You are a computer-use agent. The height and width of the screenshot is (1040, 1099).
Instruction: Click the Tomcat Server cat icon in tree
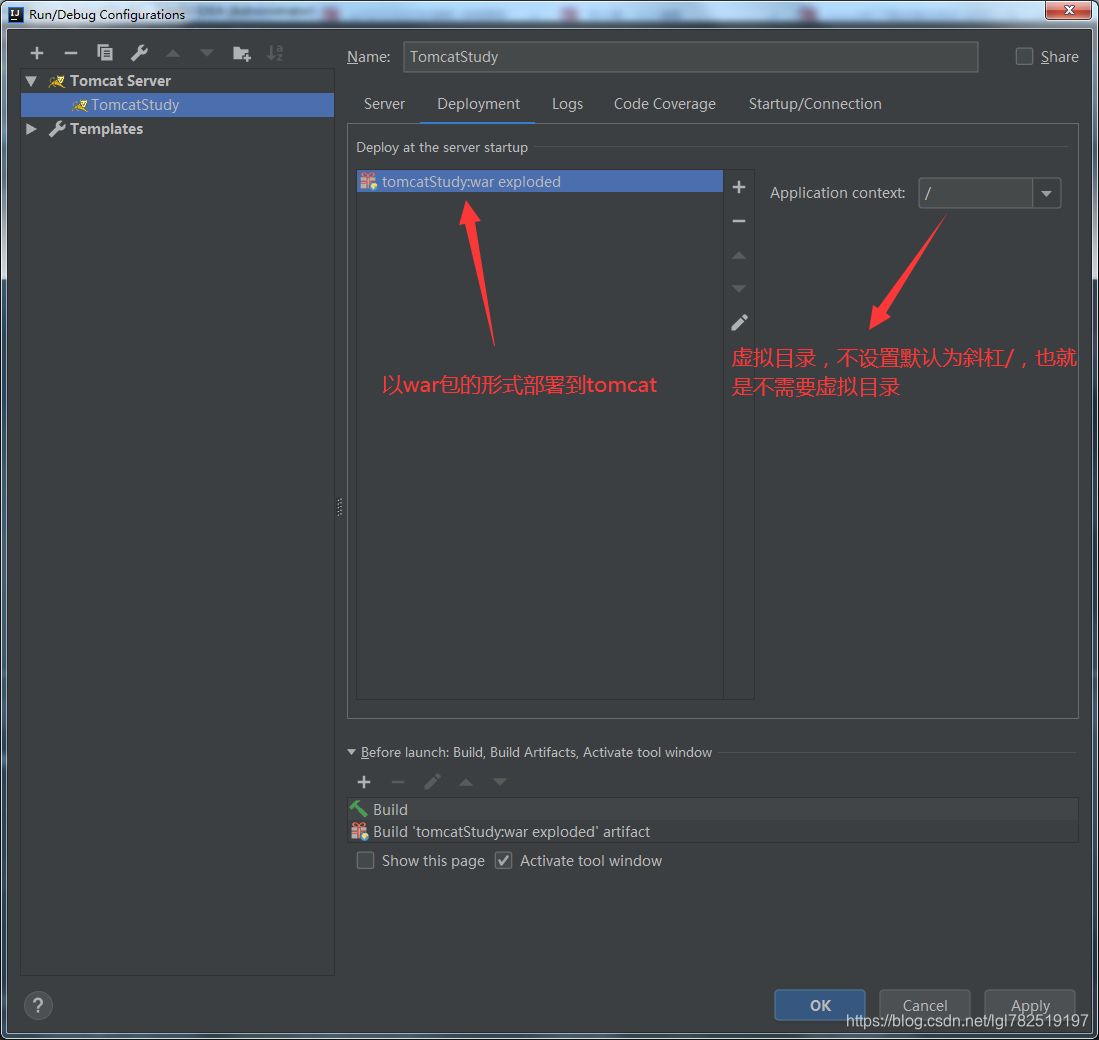tap(57, 81)
